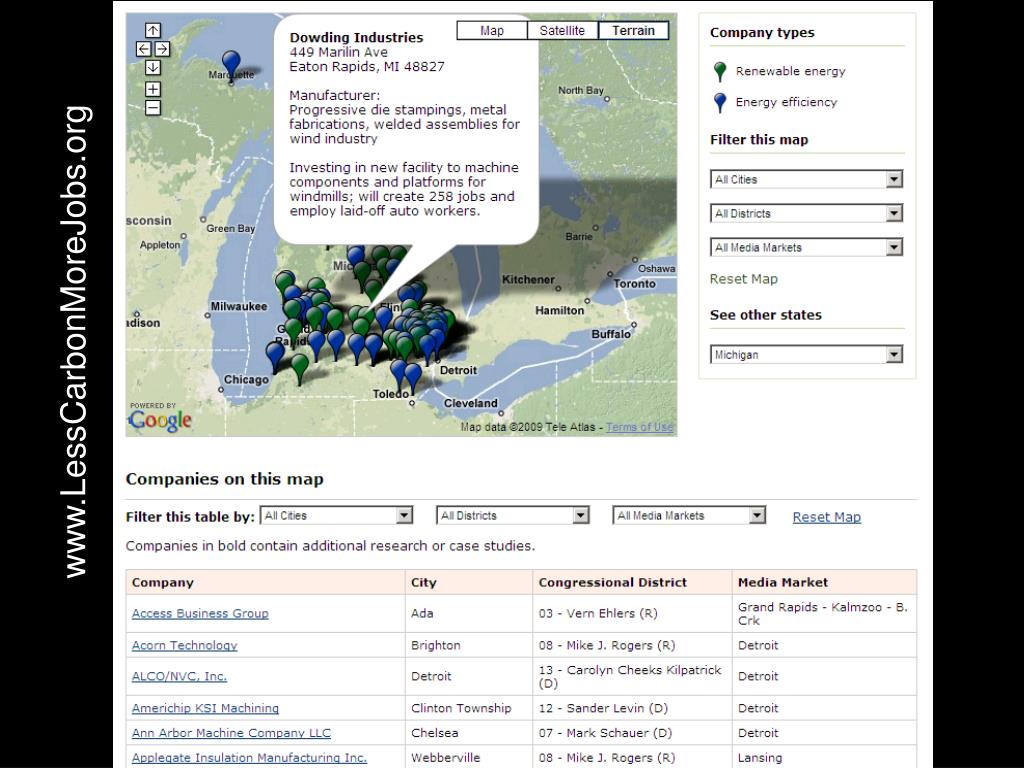Click Grand Rapids - Kalmzoo media market cell
The height and width of the screenshot is (768, 1024).
[x=822, y=614]
